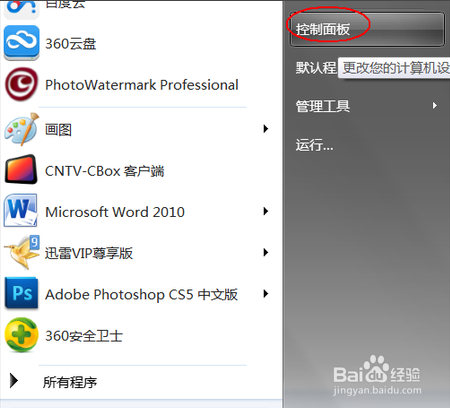The image size is (450, 408).
Task: Open Photoshop via its Ps icon
Action: 21,294
